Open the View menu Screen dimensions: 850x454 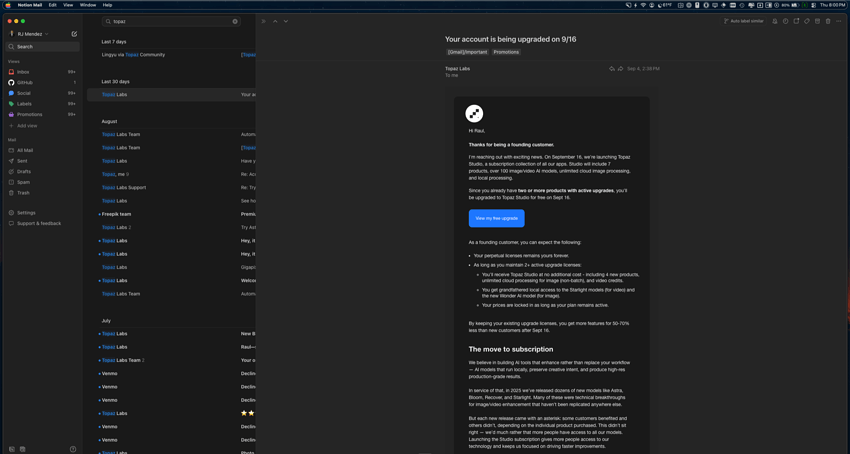tap(68, 5)
